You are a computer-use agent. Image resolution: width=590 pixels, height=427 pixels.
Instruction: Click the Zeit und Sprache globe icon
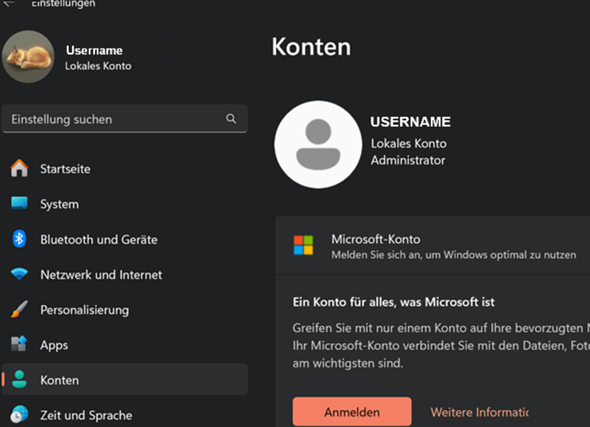point(19,415)
